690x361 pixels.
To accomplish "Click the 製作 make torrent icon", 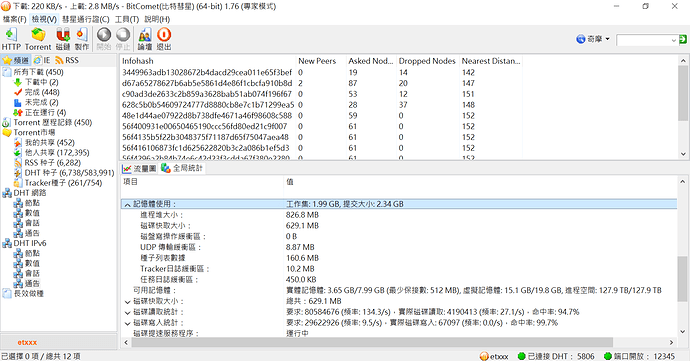I will (x=82, y=39).
